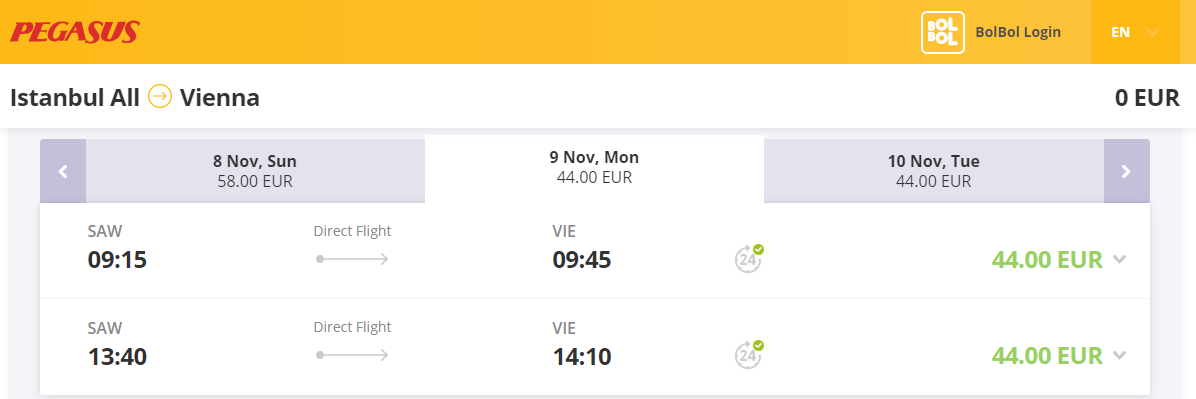This screenshot has height=399, width=1196.
Task: Show earlier dates with left arrow
Action: pos(63,172)
